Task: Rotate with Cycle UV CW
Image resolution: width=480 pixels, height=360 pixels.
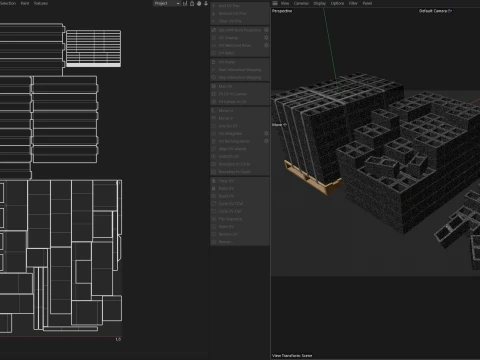Action: (240, 211)
